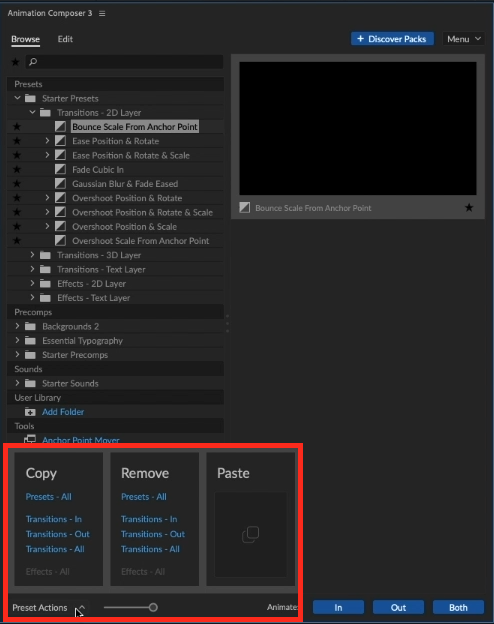494x624 pixels.
Task: Select the Overshoot Position & Rotate preset icon
Action: pyautogui.click(x=61, y=198)
